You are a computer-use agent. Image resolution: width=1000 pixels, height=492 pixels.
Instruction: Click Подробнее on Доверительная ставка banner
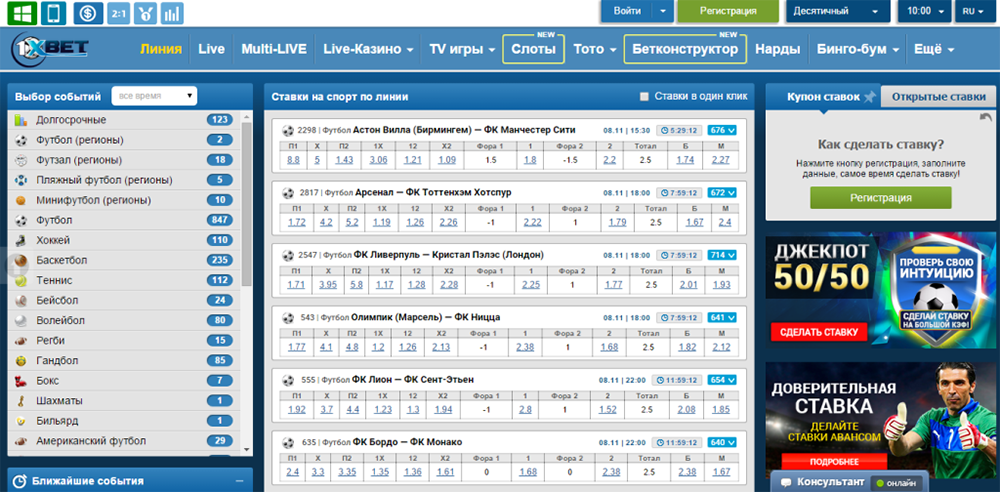834,461
